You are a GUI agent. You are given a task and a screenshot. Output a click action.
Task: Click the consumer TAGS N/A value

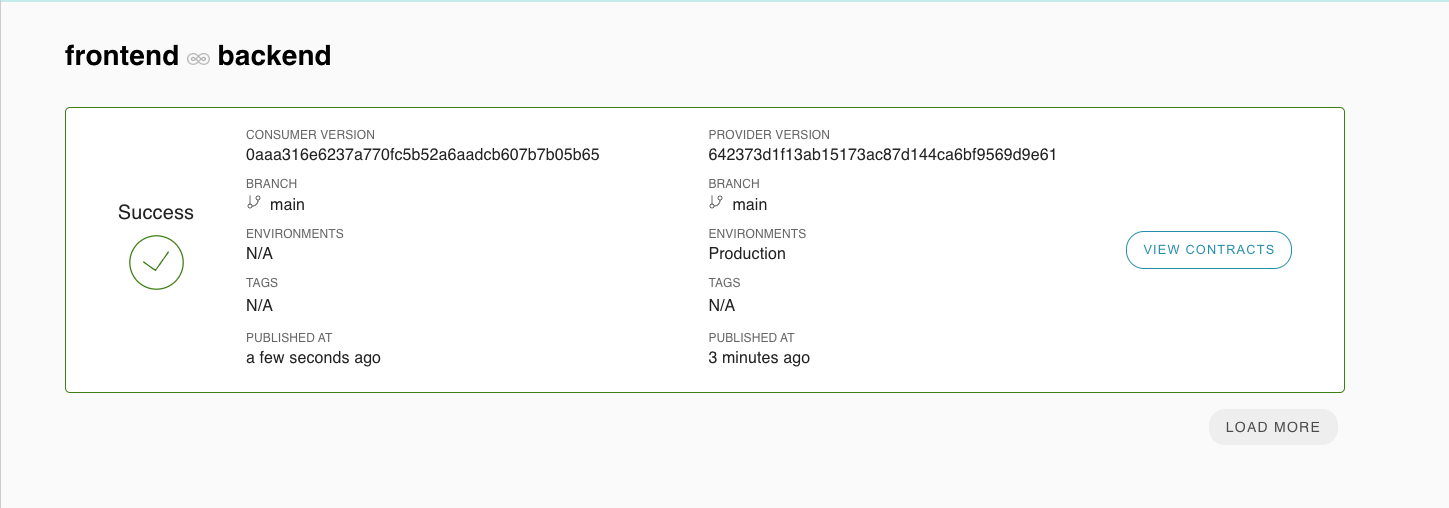(259, 306)
